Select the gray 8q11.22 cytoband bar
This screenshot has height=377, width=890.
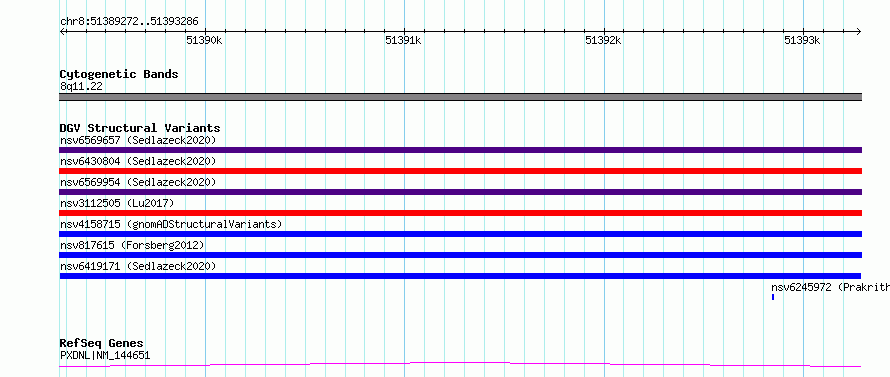(x=461, y=97)
